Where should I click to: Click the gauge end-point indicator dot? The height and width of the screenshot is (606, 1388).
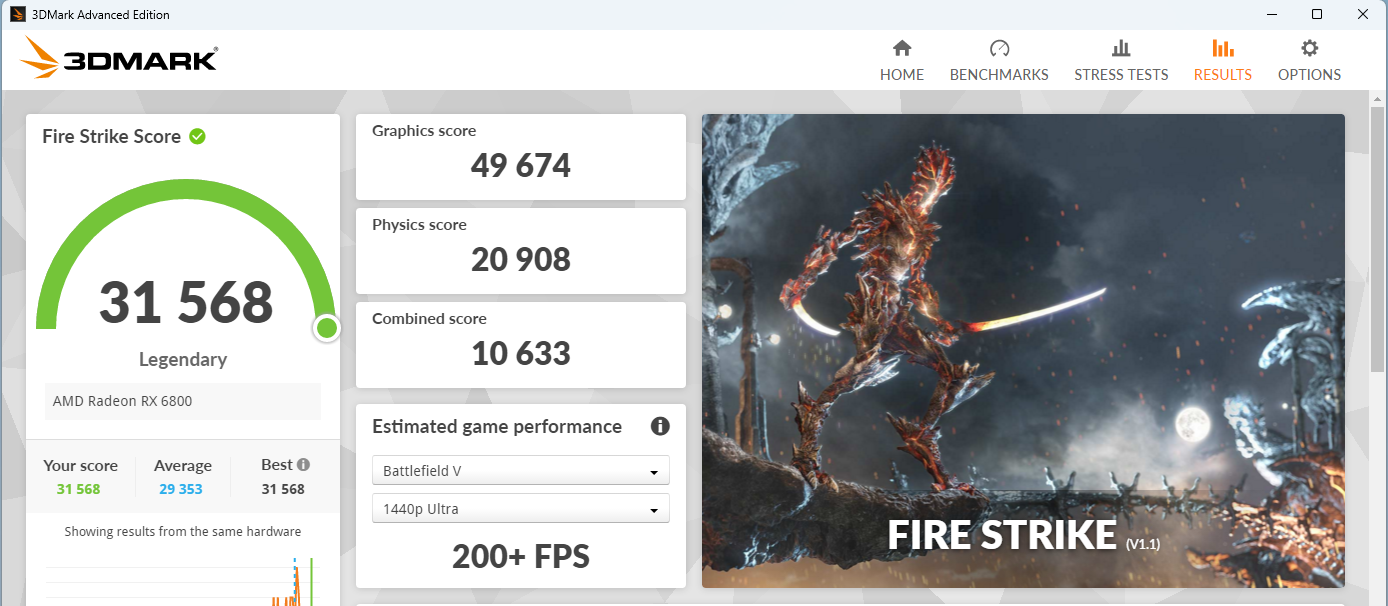(326, 328)
